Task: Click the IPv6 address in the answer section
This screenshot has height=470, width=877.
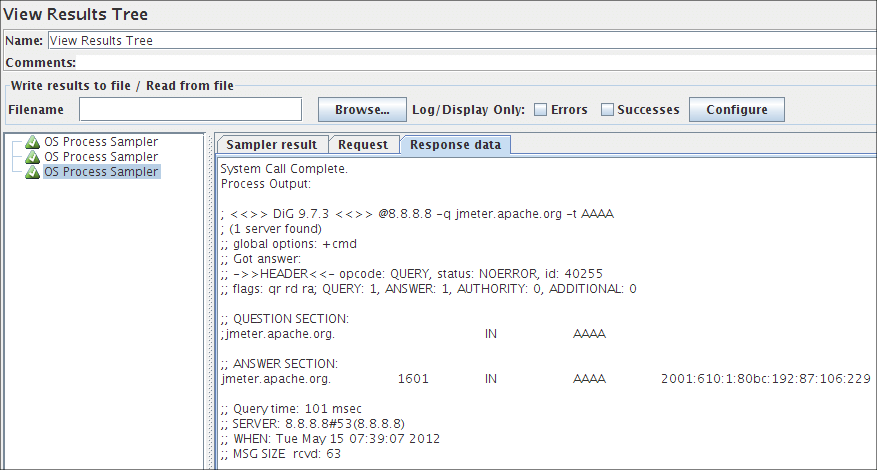Action: click(x=765, y=380)
